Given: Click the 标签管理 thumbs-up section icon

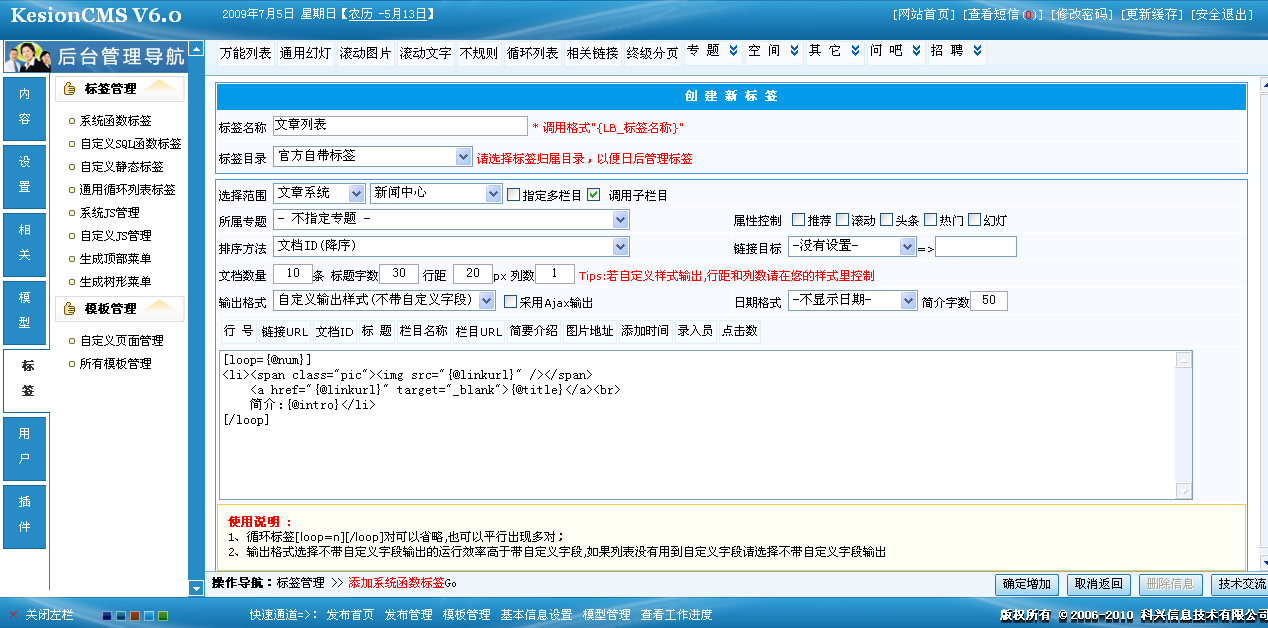Looking at the screenshot, I should tap(70, 89).
